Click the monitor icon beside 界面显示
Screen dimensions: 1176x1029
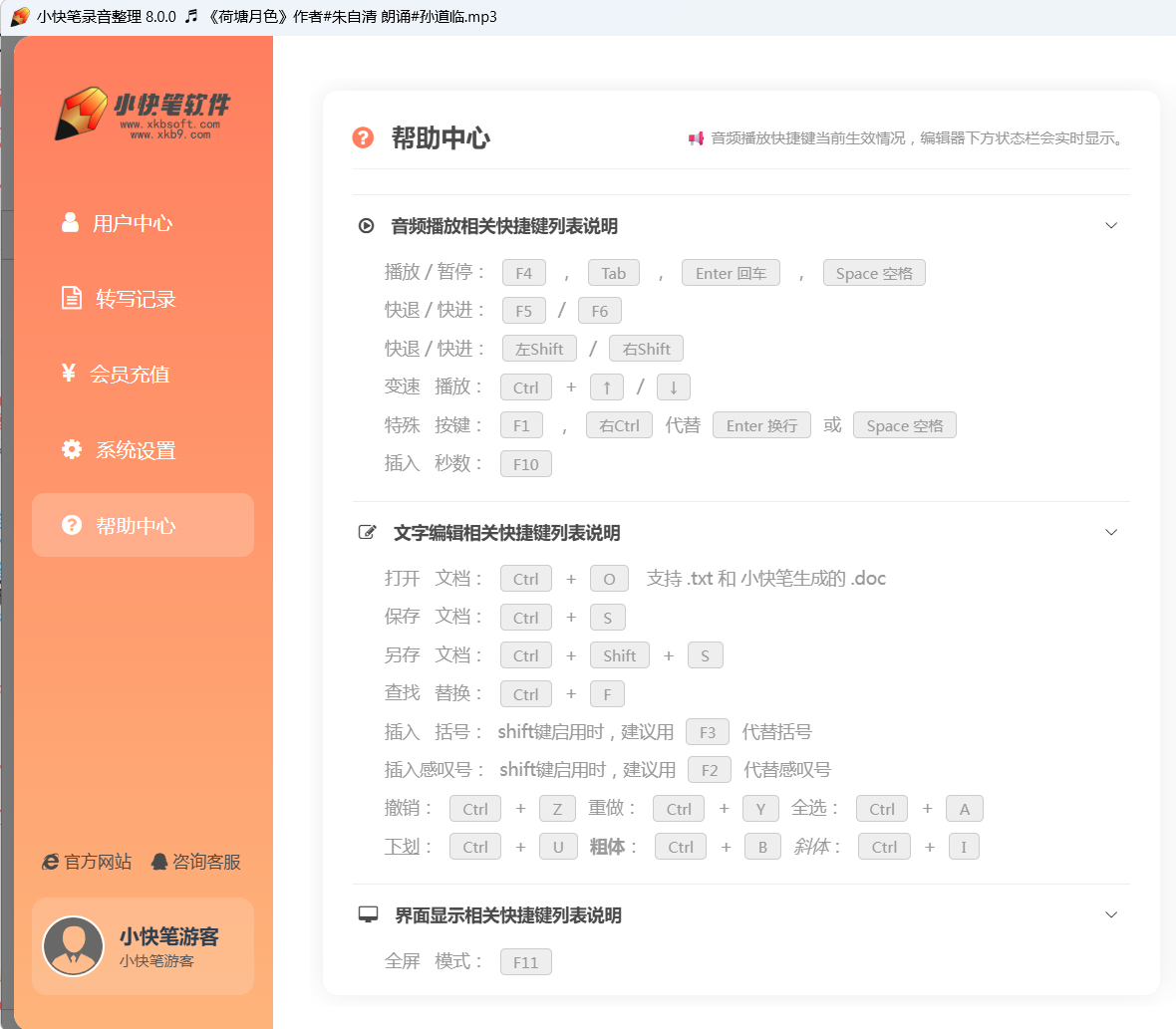tap(368, 914)
